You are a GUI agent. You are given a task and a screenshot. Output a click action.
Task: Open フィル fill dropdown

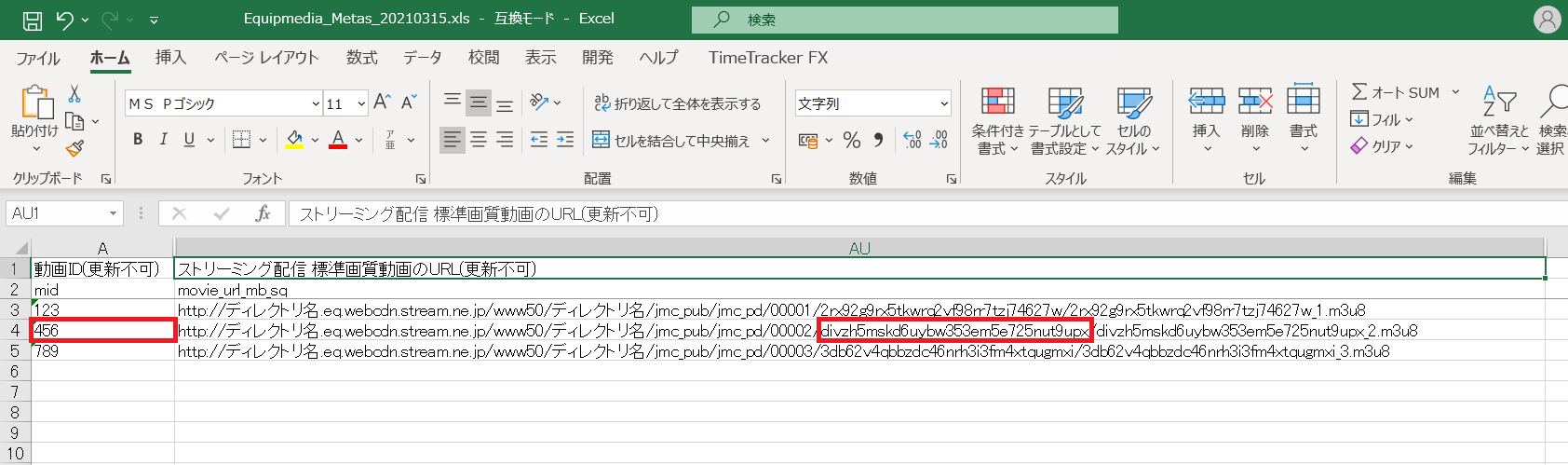pos(1382,119)
